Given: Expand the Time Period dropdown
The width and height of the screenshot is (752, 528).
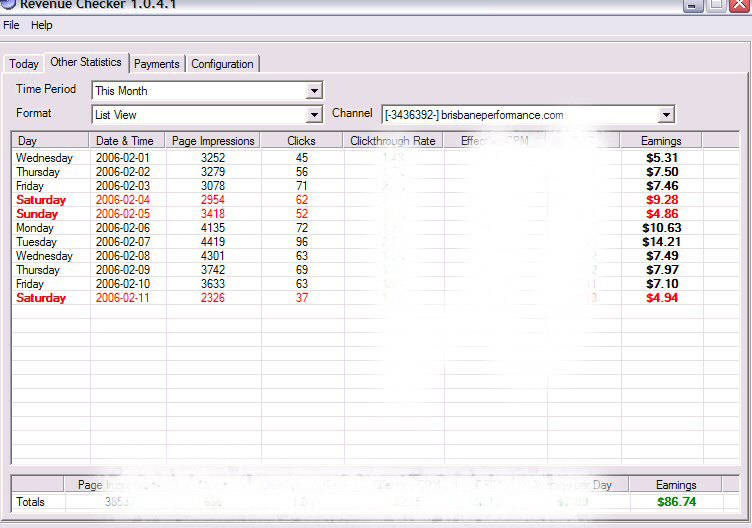Looking at the screenshot, I should pos(314,91).
